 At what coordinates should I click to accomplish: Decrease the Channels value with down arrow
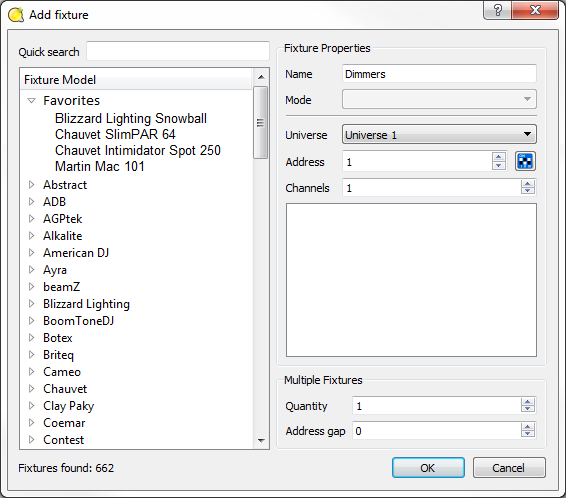pyautogui.click(x=528, y=191)
